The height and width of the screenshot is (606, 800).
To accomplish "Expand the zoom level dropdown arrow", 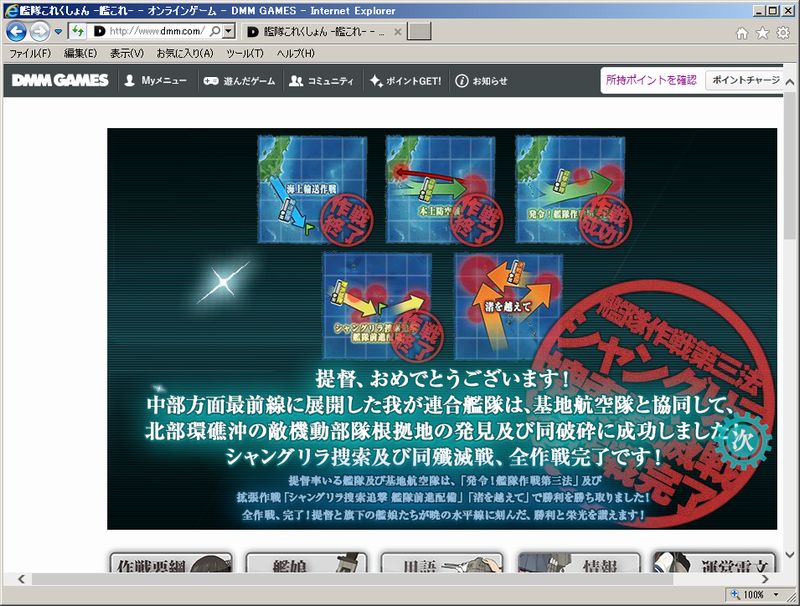I will coord(776,594).
